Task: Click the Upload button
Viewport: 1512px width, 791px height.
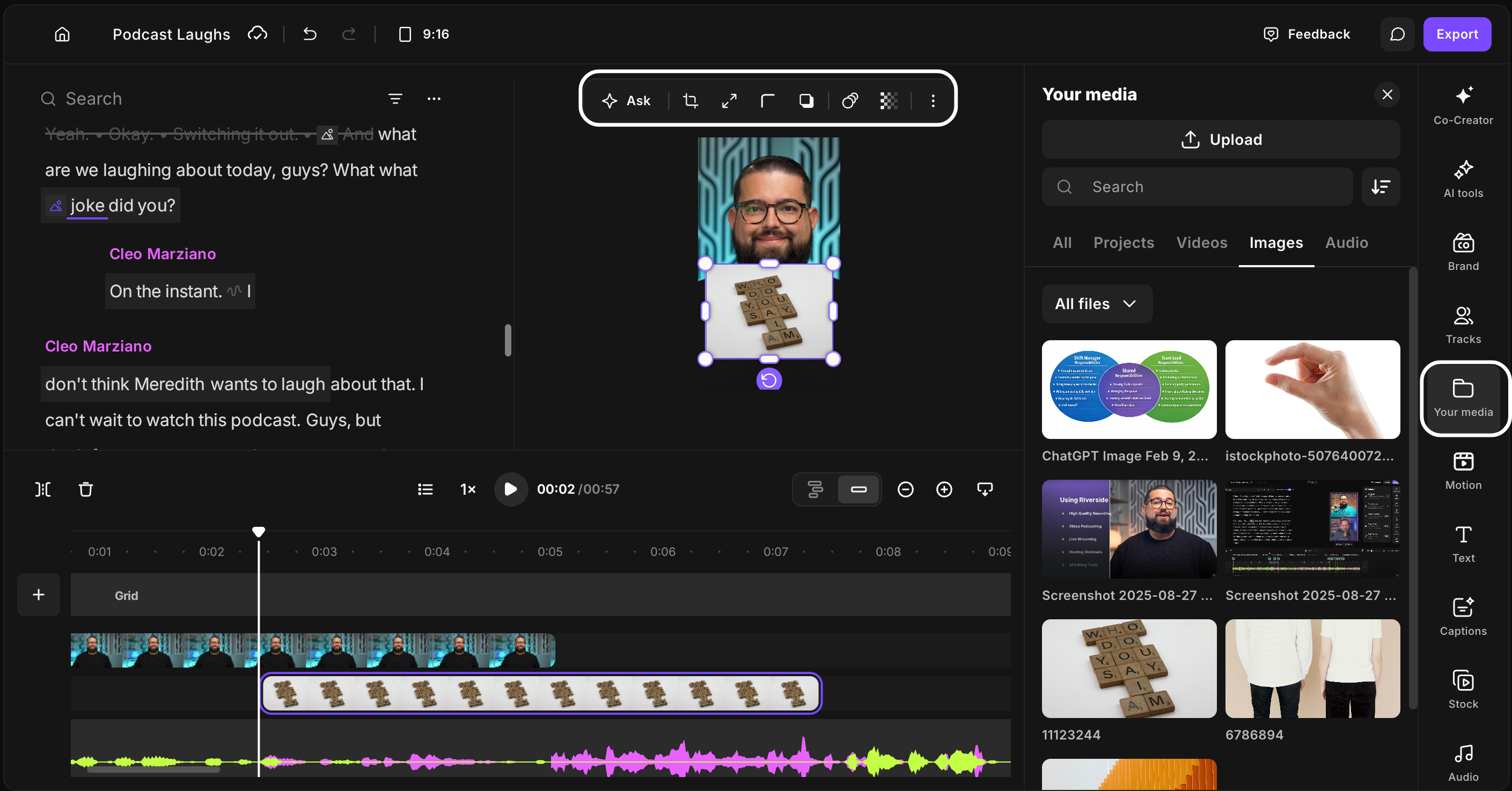Action: click(x=1221, y=140)
